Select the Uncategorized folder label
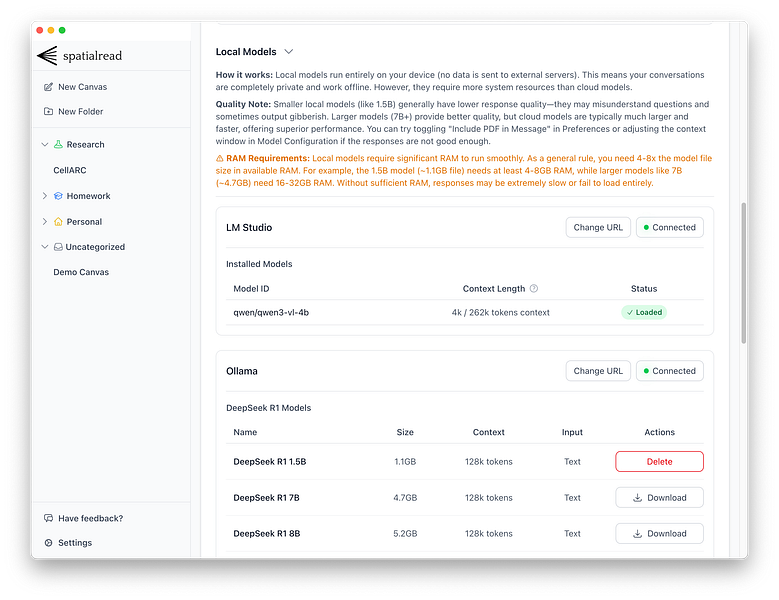 (x=95, y=247)
